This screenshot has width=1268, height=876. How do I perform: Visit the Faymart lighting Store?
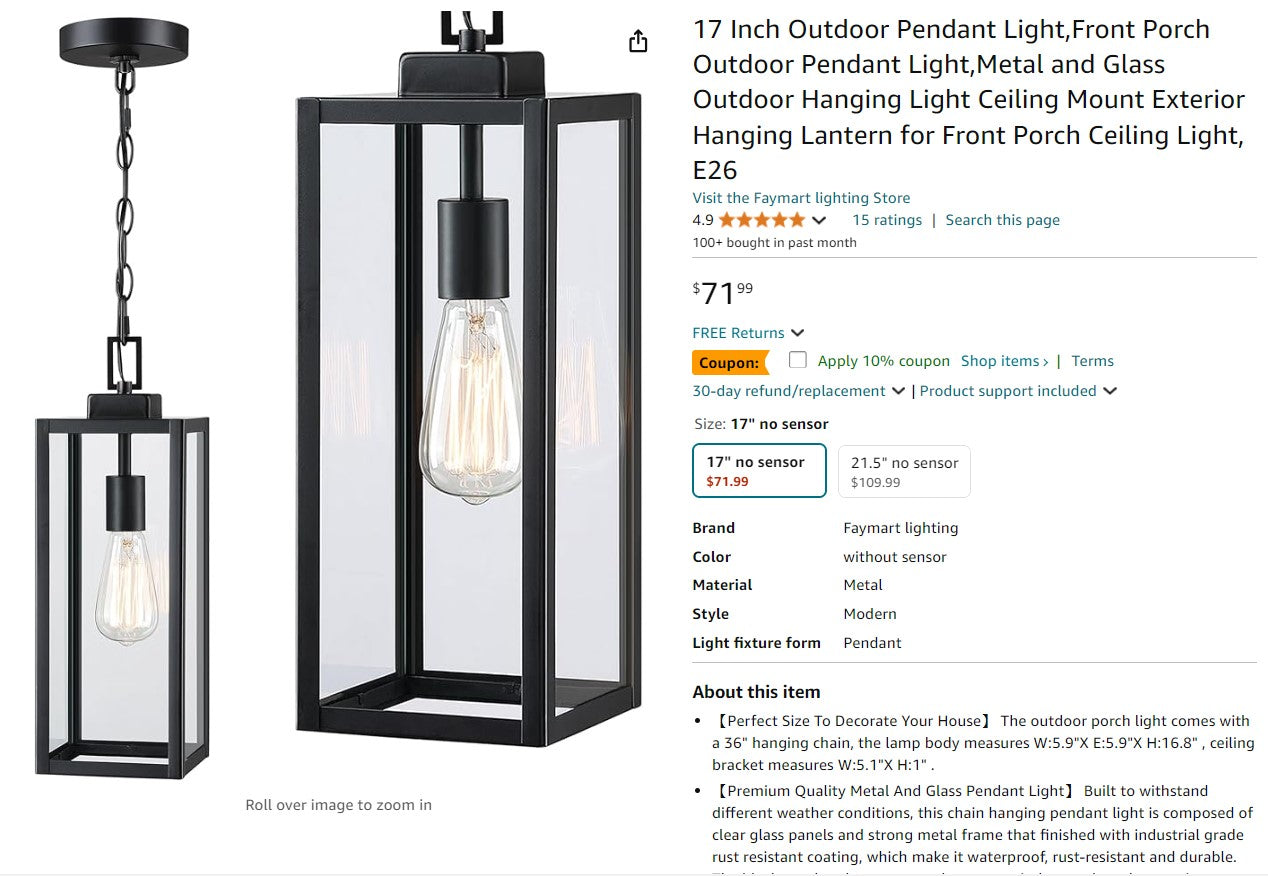coord(801,197)
